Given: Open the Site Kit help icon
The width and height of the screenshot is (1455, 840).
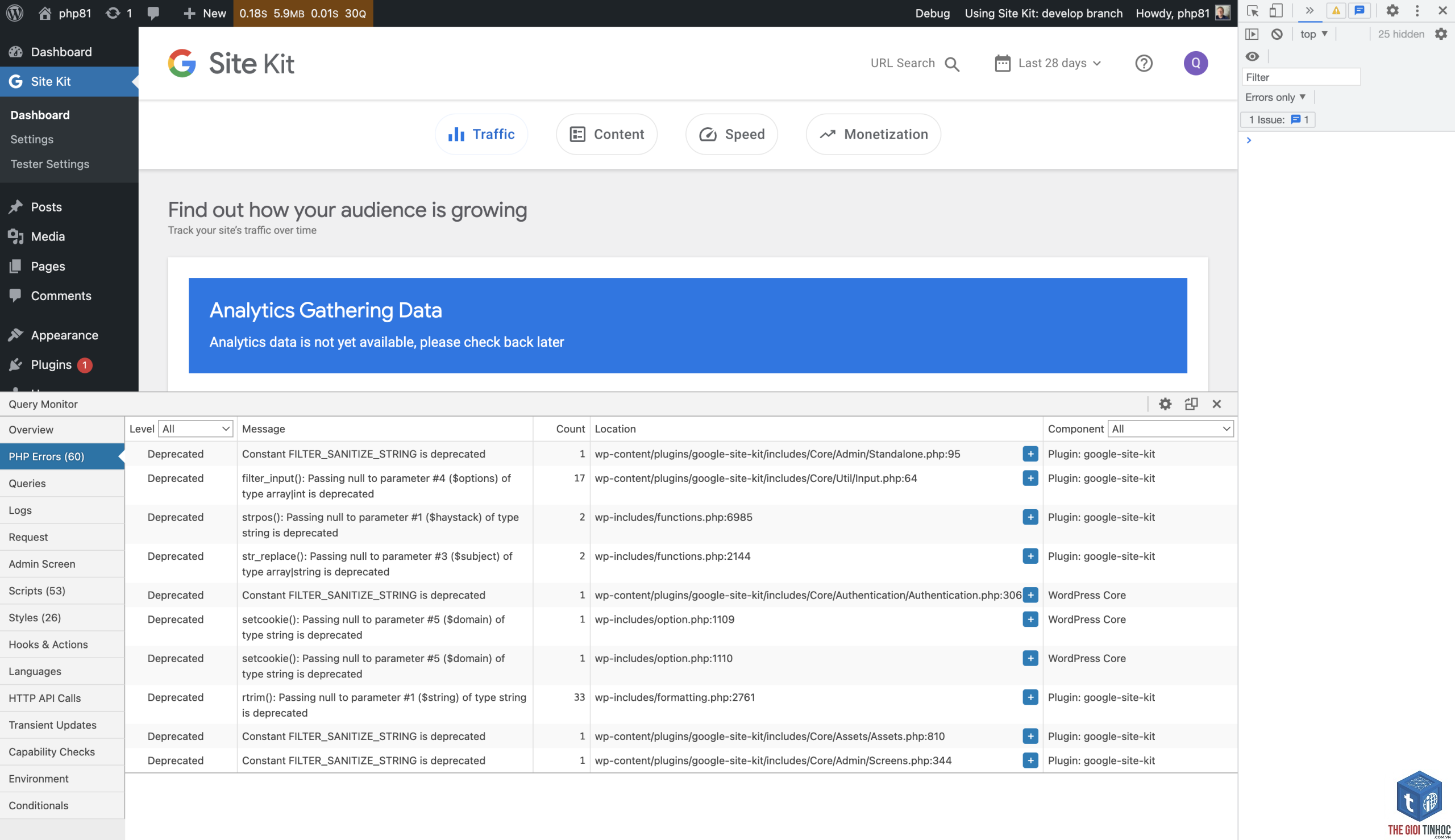Looking at the screenshot, I should point(1144,63).
